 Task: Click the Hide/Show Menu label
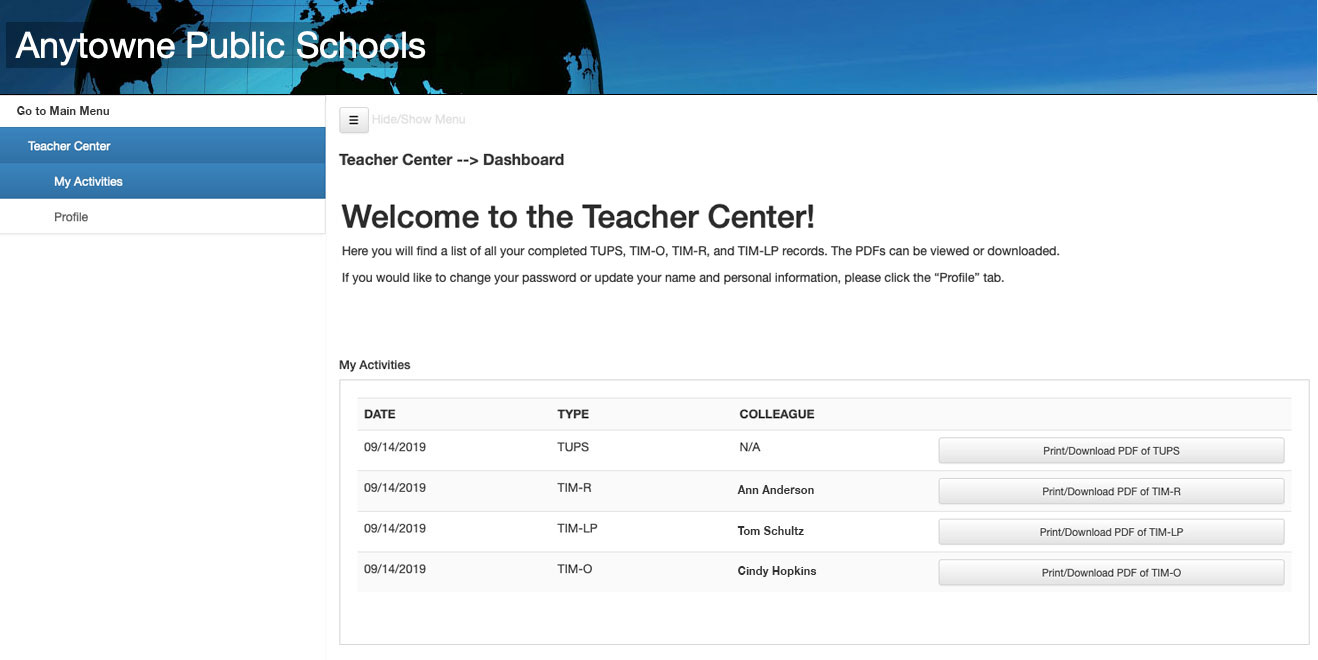tap(419, 120)
